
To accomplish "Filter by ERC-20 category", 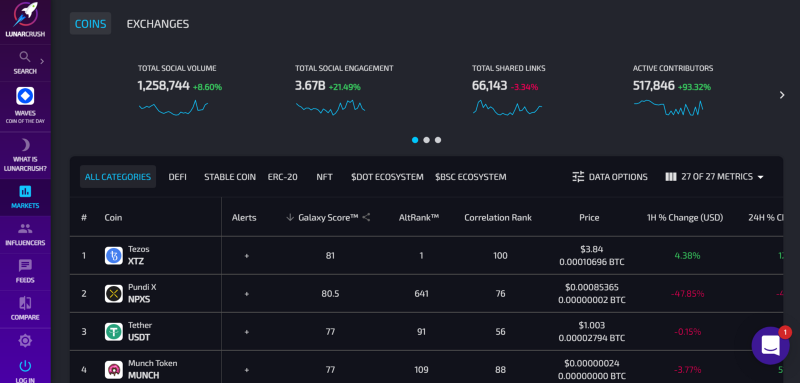I will [x=283, y=177].
